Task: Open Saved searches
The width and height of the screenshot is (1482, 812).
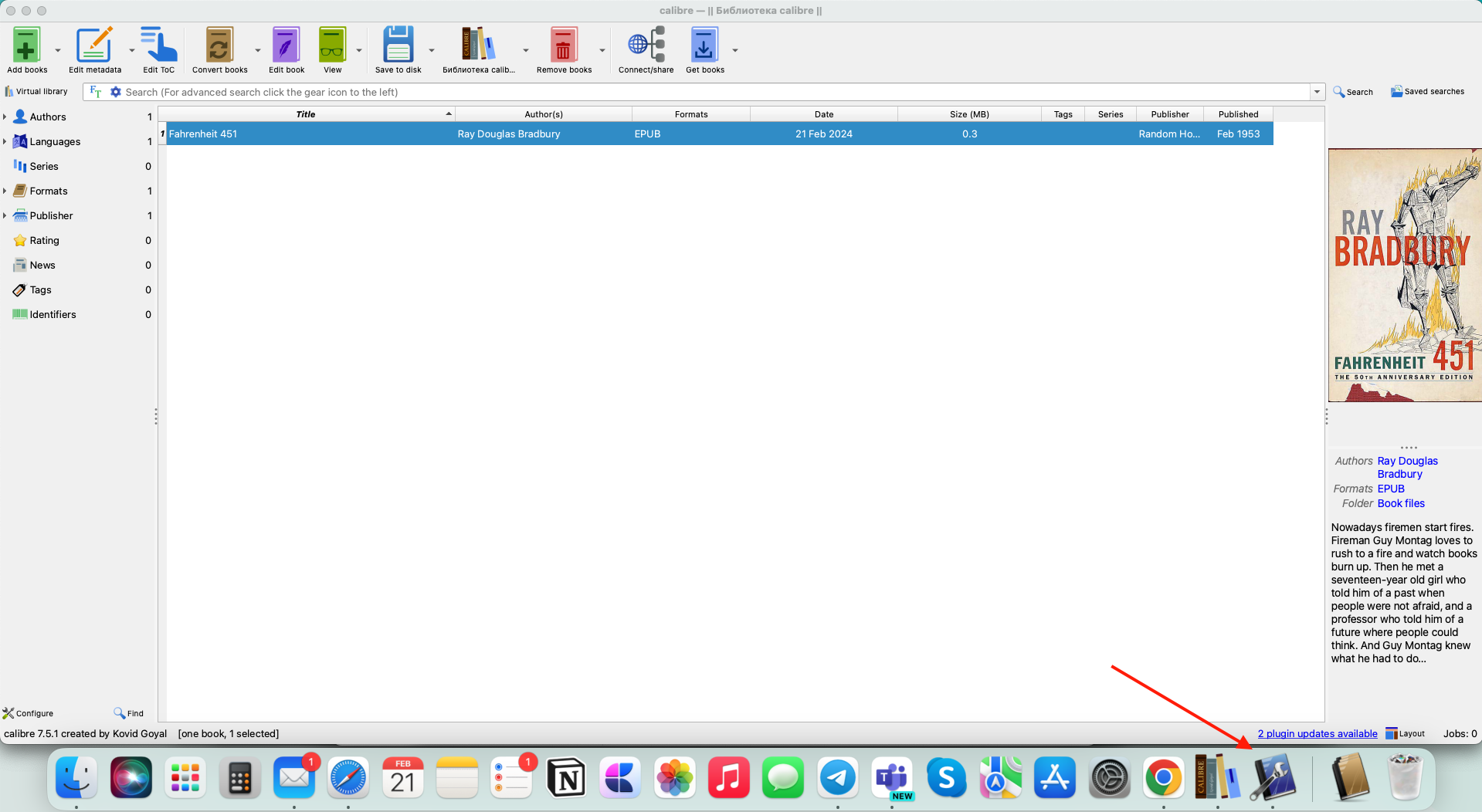Action: (1427, 91)
